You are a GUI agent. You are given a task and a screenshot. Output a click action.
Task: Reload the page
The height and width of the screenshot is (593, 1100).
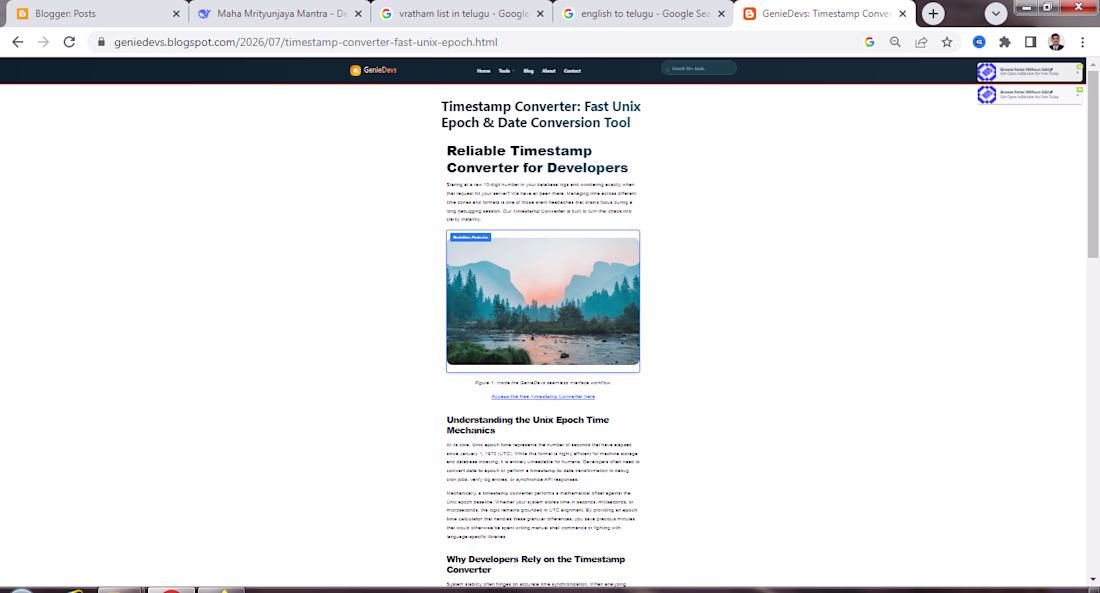point(69,42)
